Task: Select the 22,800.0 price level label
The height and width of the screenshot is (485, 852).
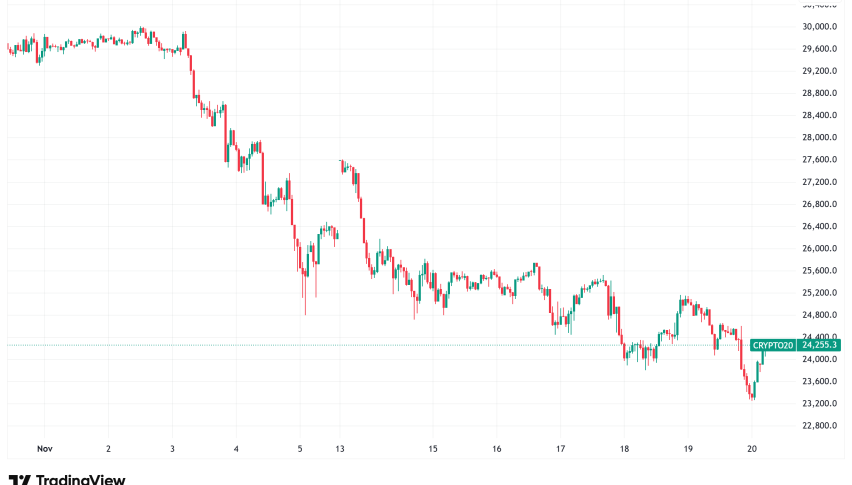Action: click(819, 426)
